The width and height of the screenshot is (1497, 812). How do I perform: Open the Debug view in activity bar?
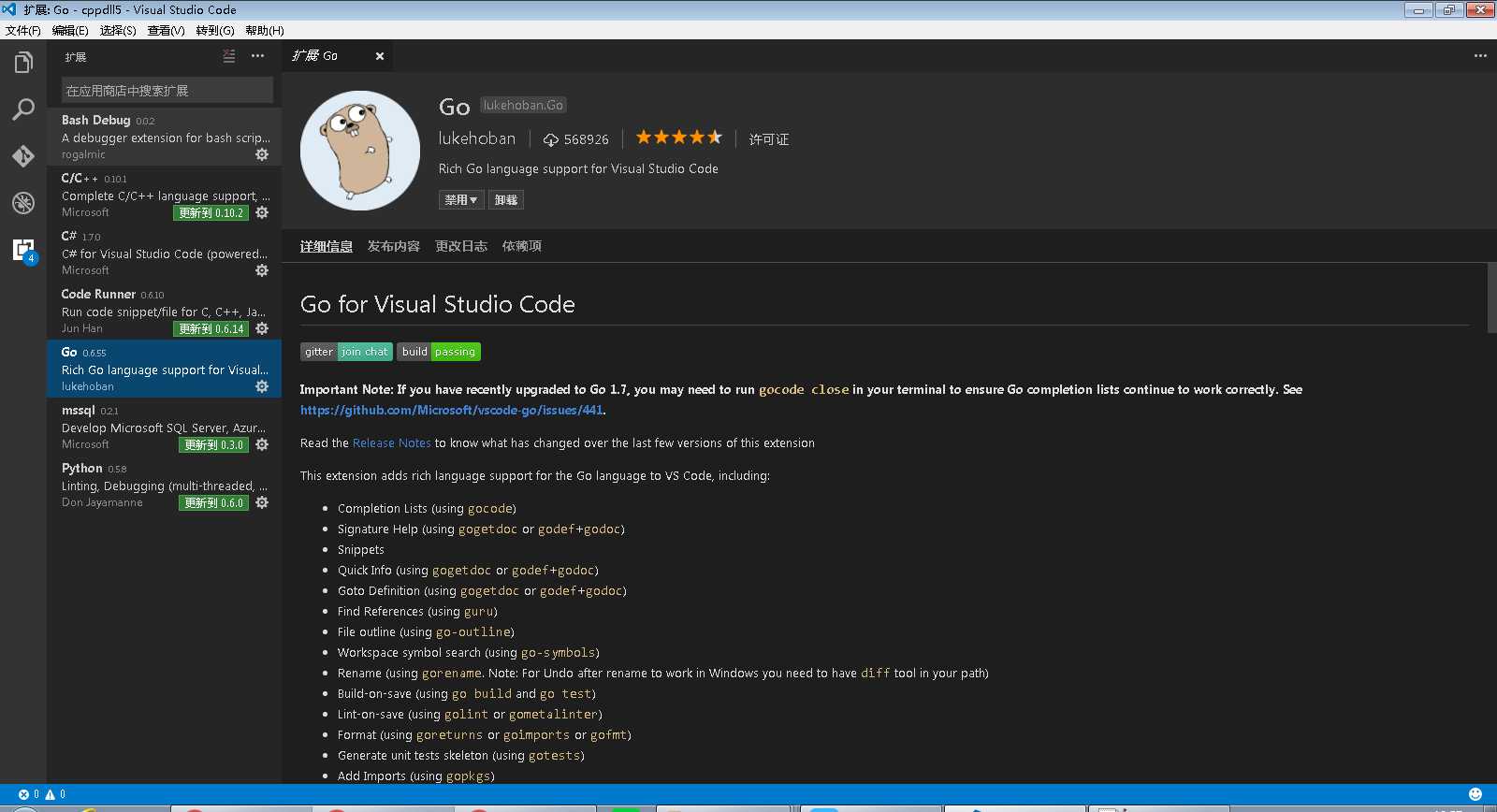(23, 203)
